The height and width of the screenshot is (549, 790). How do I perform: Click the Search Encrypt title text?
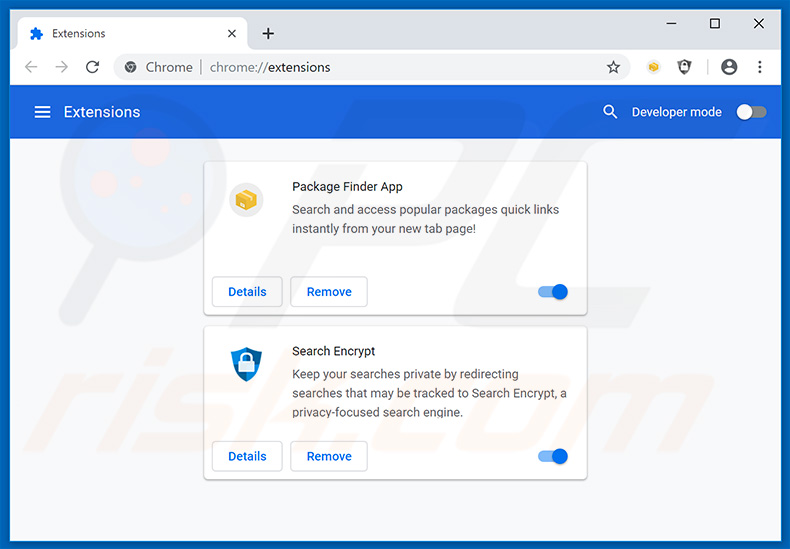click(x=334, y=351)
